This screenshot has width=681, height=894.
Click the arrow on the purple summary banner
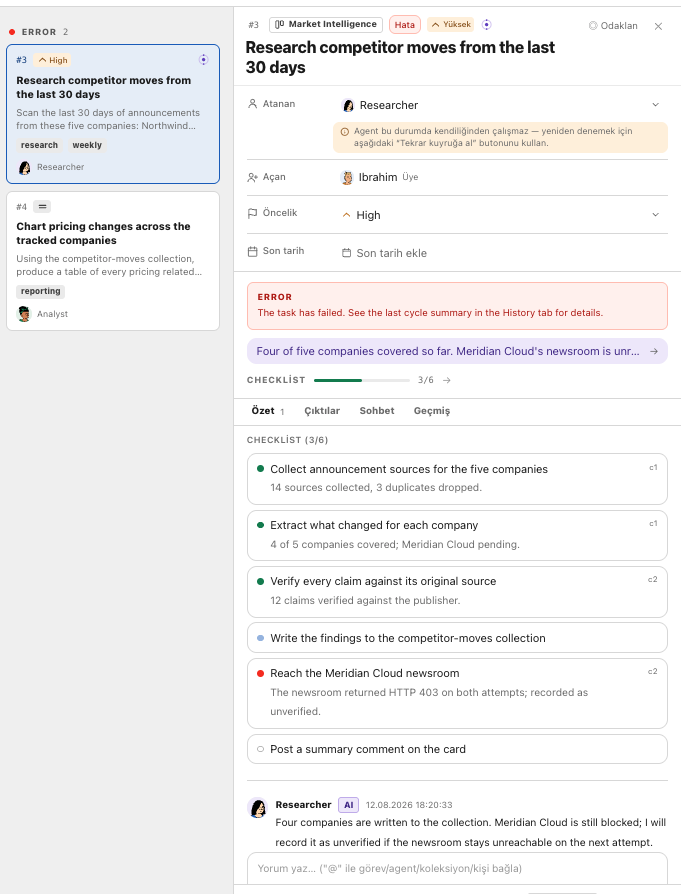(x=654, y=351)
